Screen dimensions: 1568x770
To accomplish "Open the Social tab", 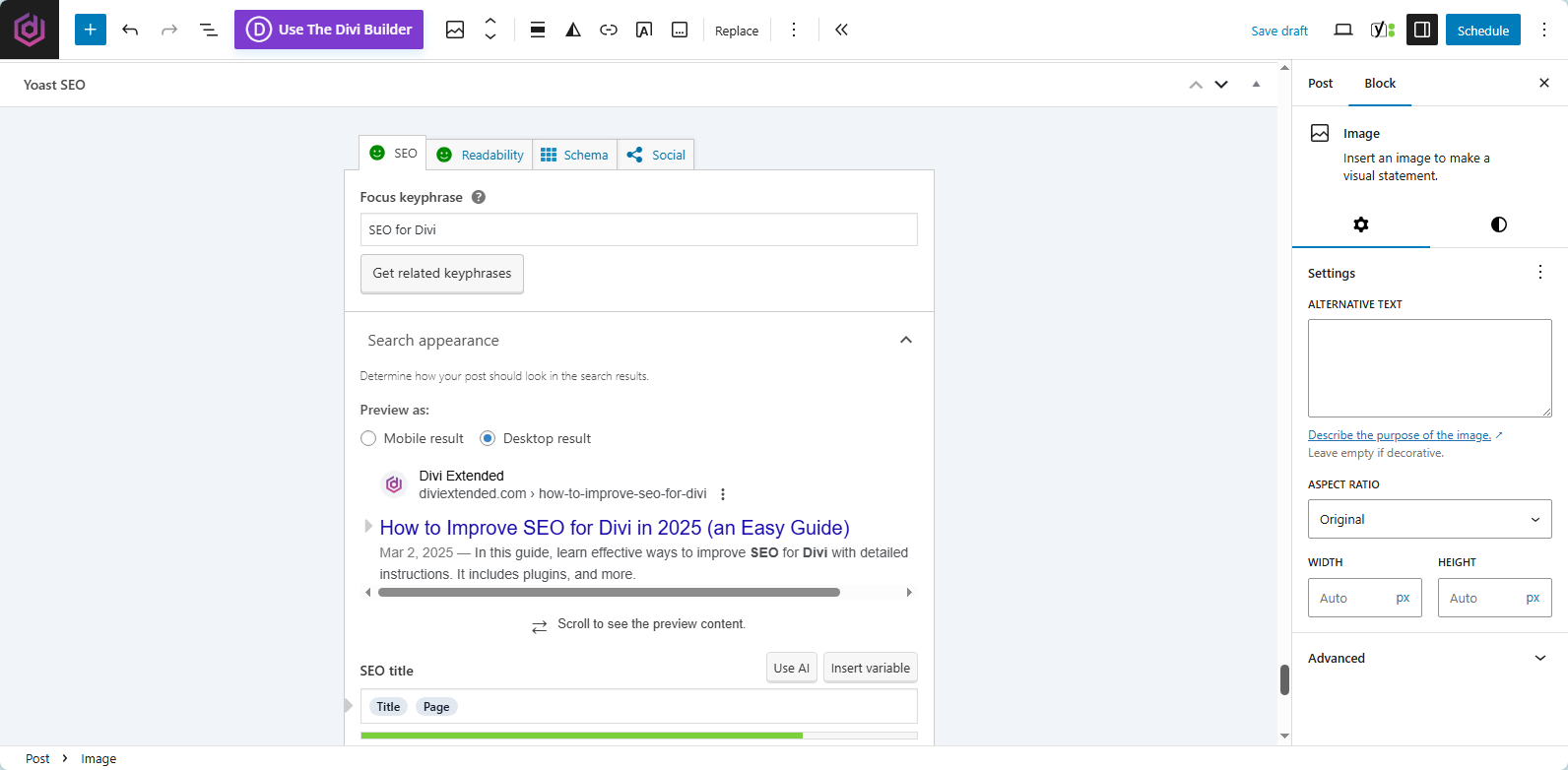I will [x=656, y=155].
